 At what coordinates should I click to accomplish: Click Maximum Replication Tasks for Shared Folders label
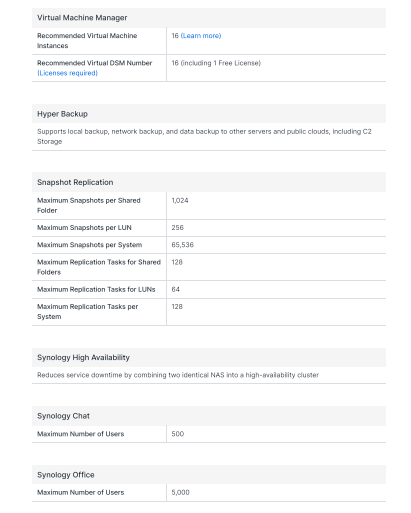[99, 267]
